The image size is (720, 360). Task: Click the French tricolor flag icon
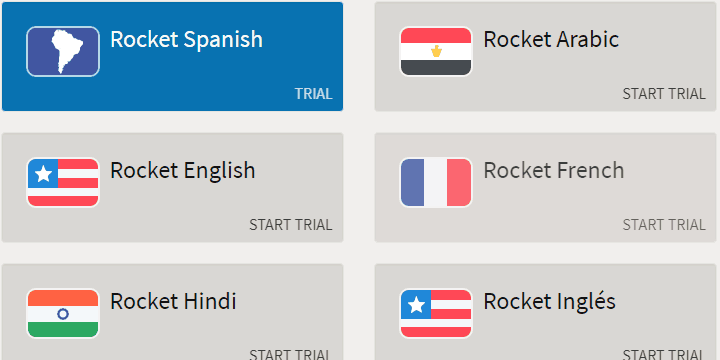(436, 182)
